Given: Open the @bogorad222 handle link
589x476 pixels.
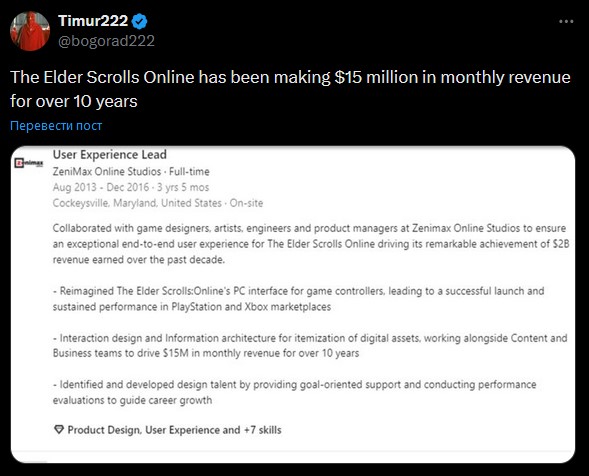Looking at the screenshot, I should coord(106,41).
